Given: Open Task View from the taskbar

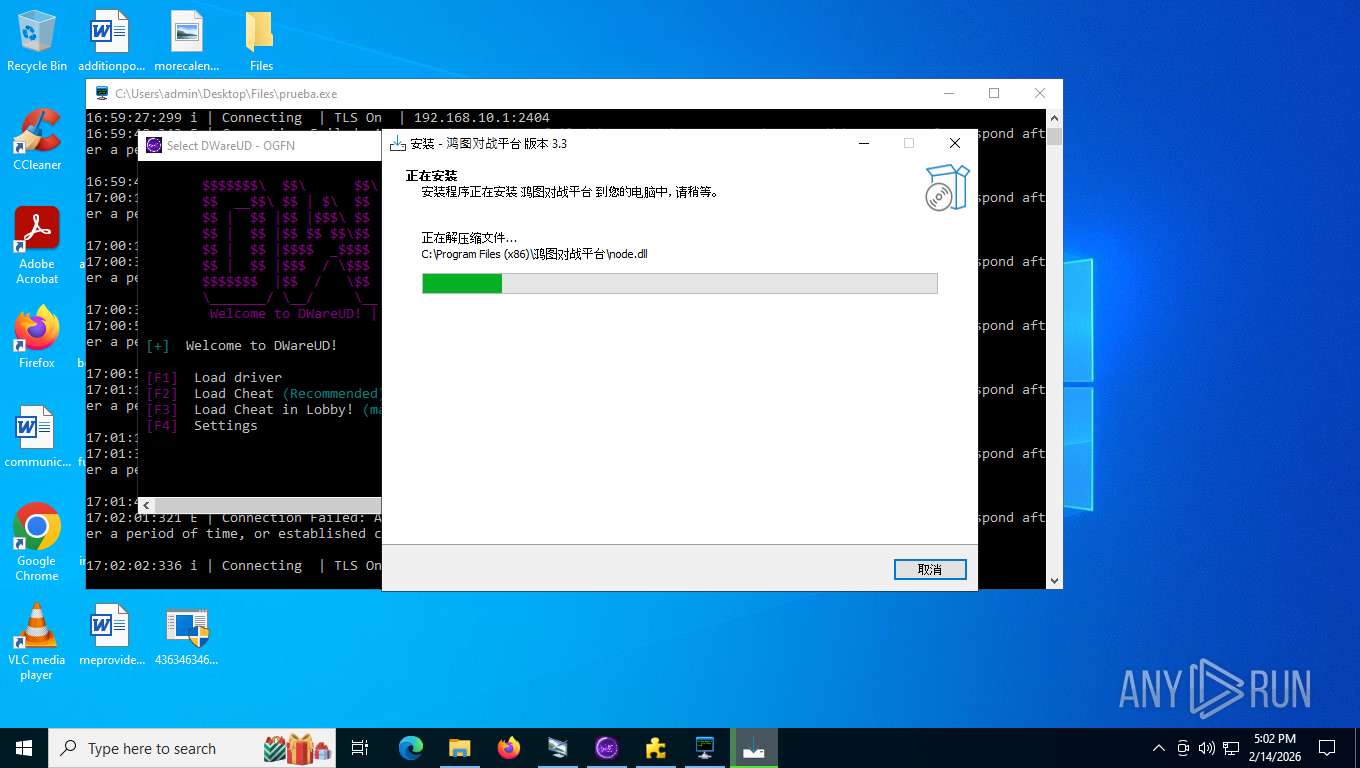Looking at the screenshot, I should (360, 748).
